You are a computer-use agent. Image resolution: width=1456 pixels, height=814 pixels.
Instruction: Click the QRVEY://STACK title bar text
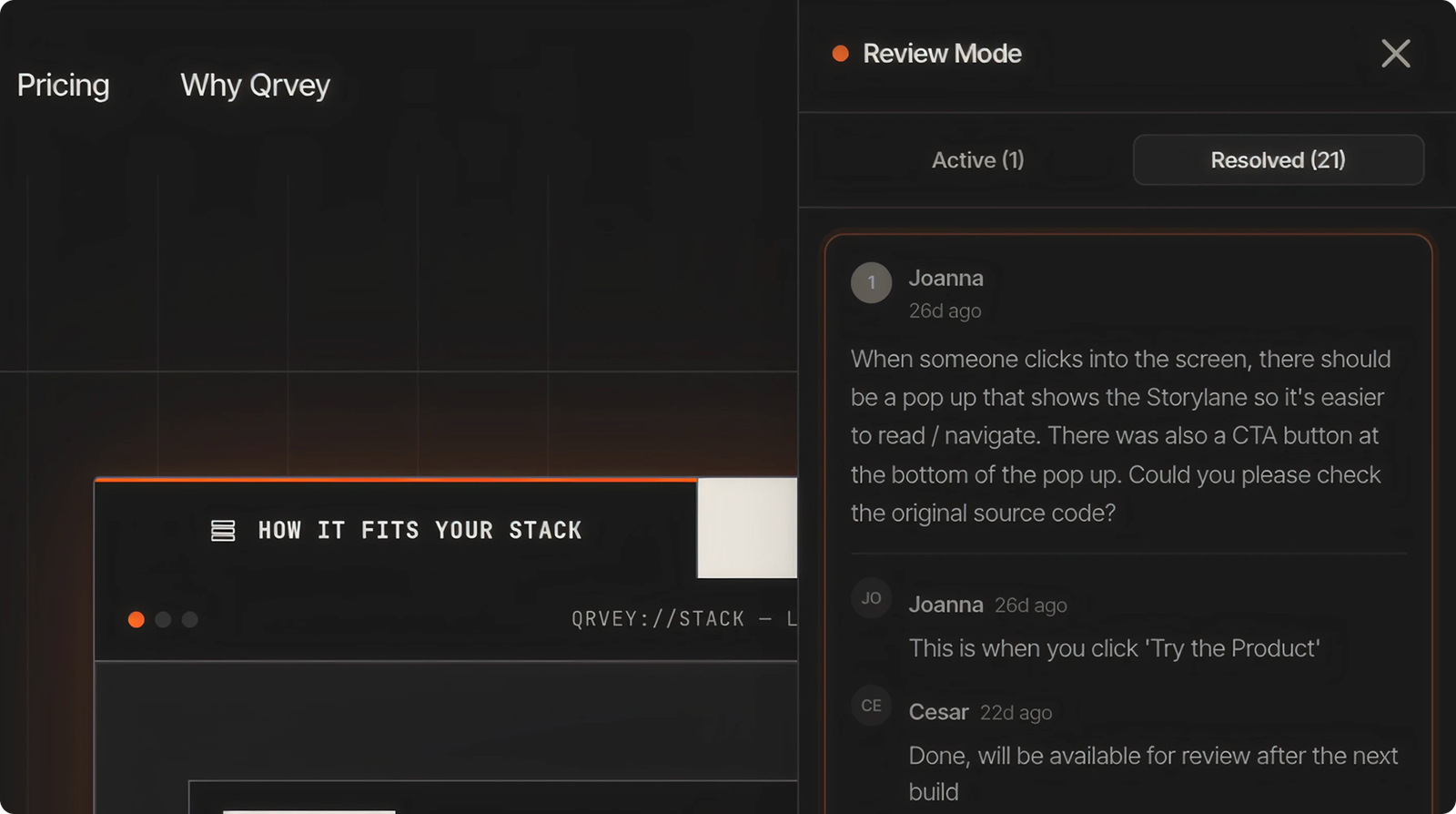click(684, 619)
